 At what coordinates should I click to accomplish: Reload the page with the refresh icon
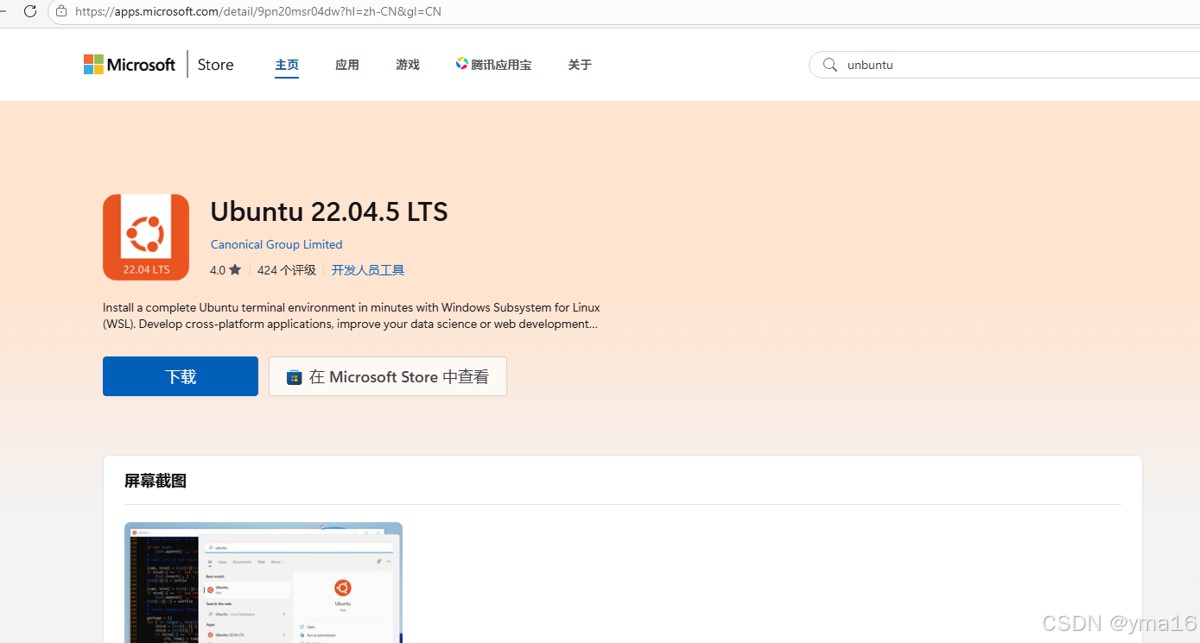click(30, 11)
